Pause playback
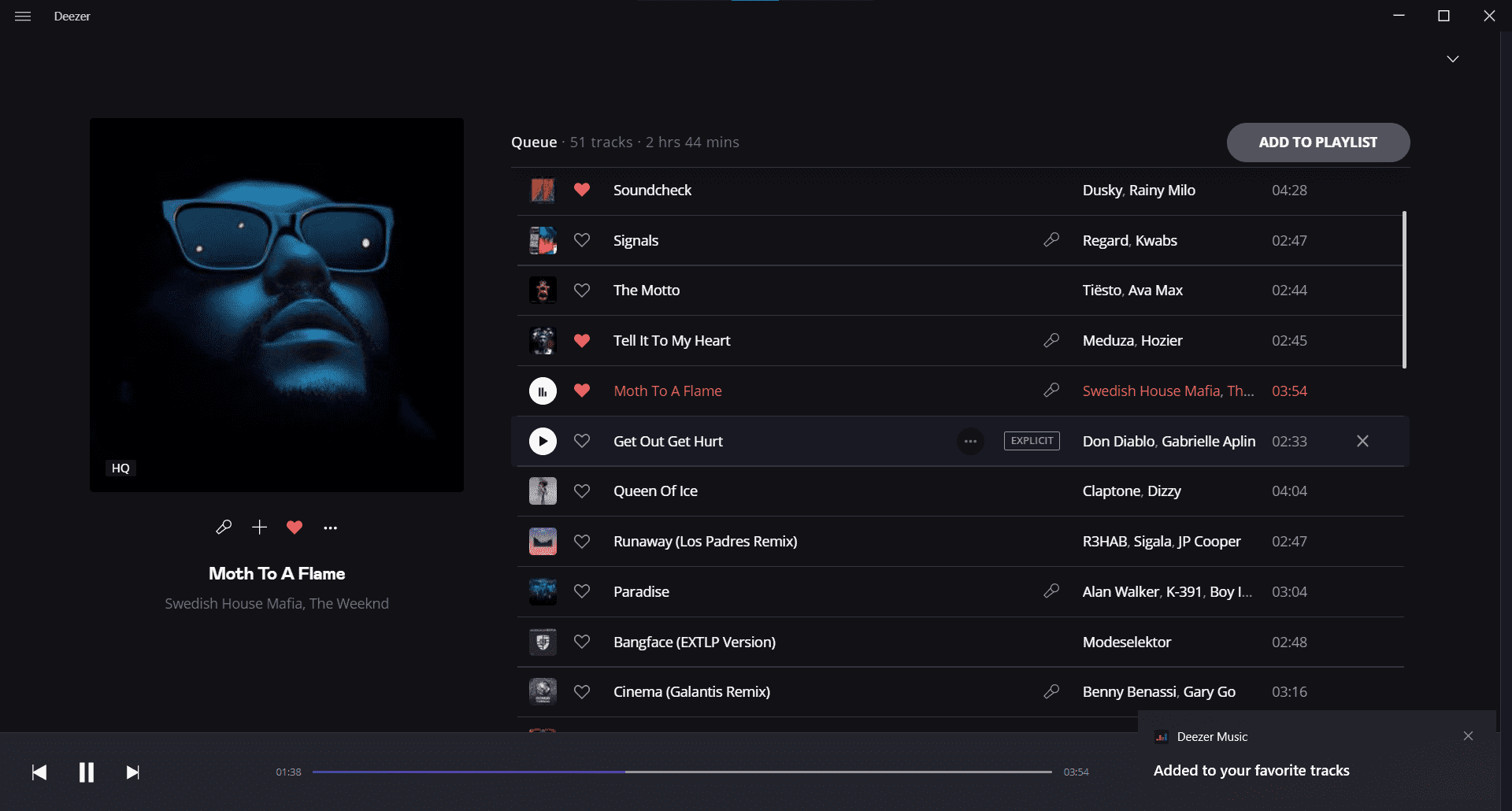 [87, 772]
